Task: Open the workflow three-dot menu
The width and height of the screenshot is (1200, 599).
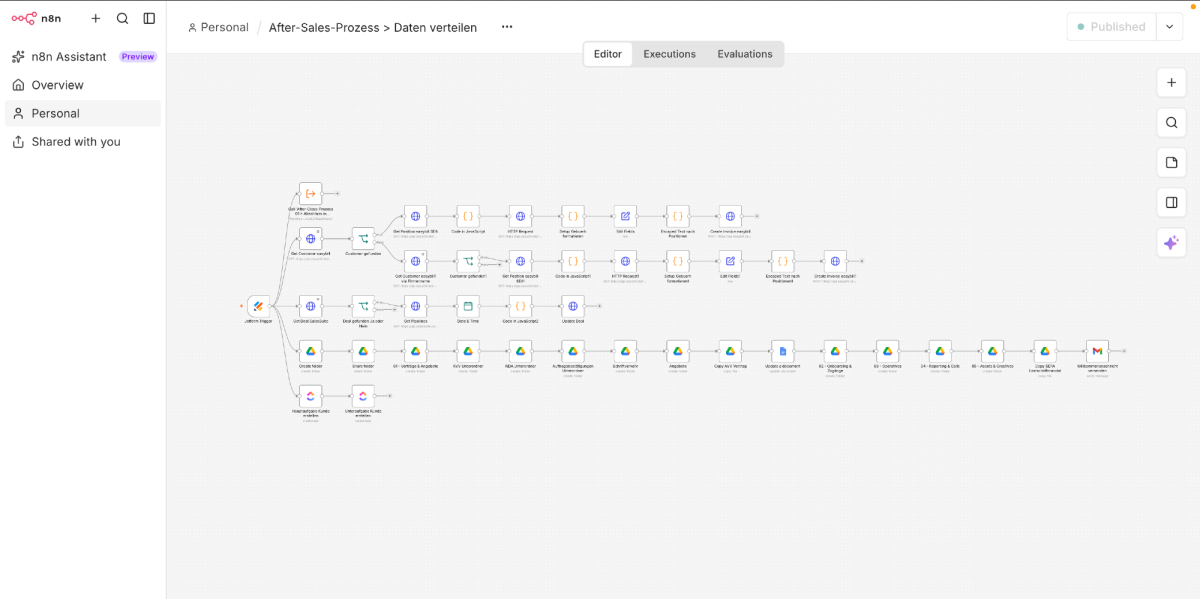Action: point(507,27)
